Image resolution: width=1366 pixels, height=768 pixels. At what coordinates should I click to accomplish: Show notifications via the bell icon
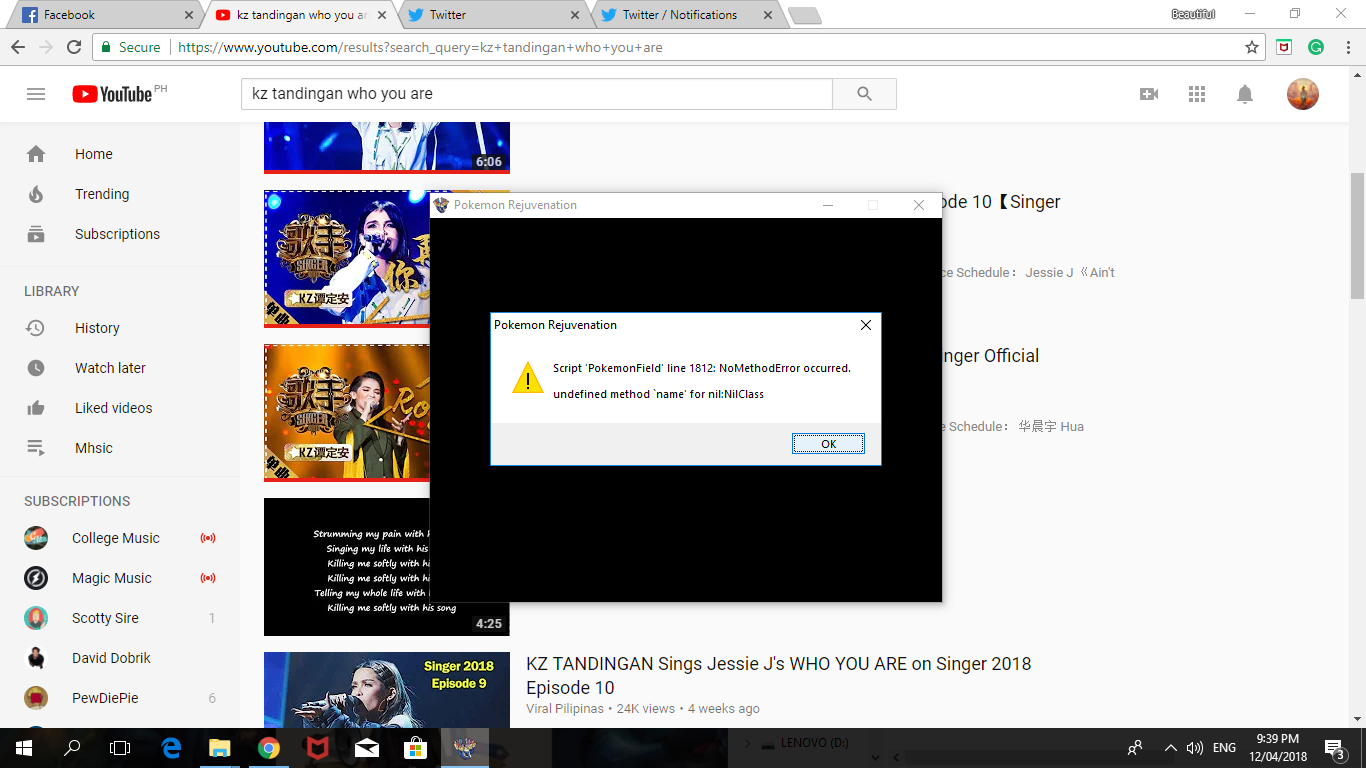point(1245,94)
